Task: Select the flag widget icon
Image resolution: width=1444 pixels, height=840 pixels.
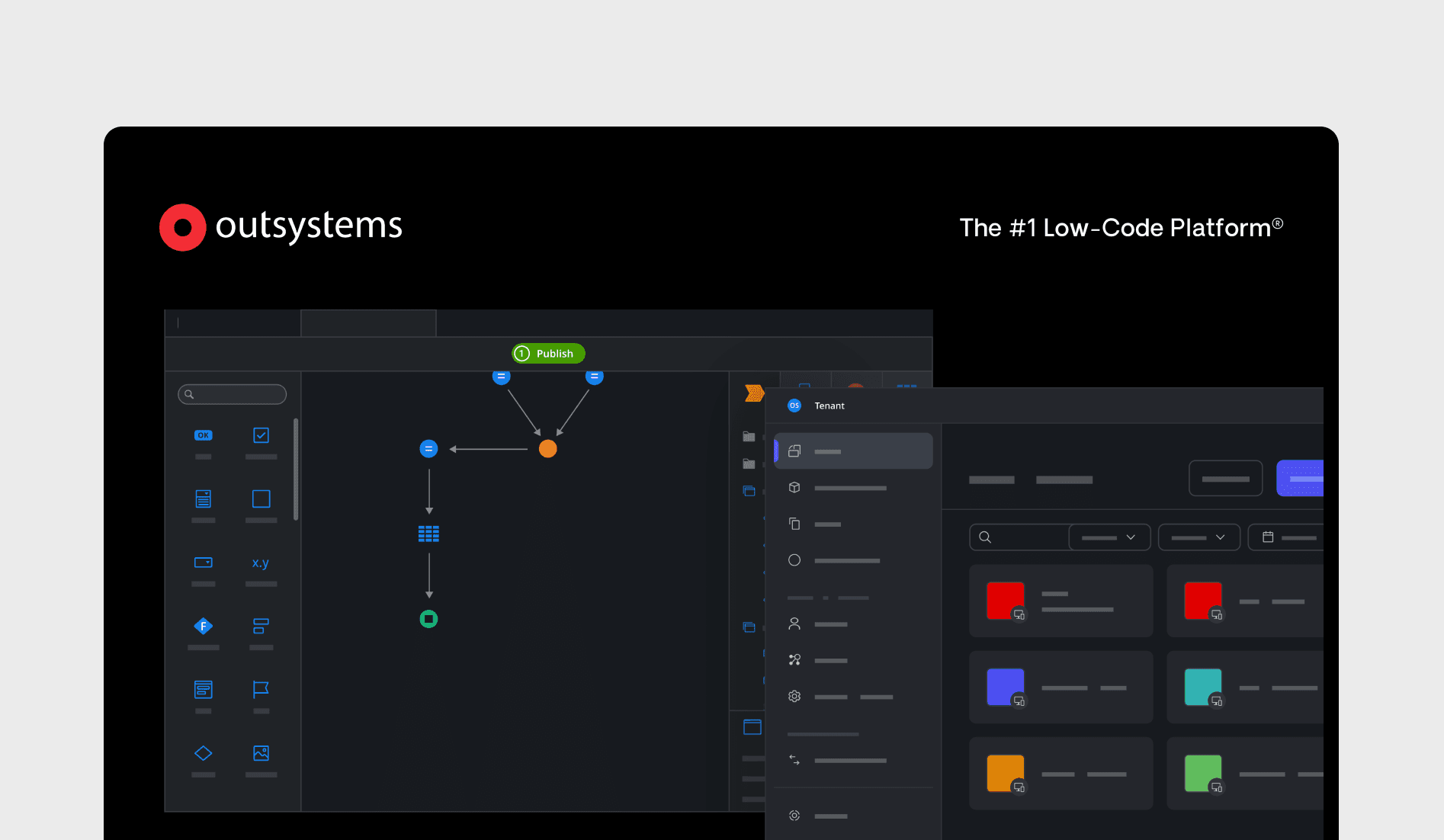Action: [x=261, y=690]
